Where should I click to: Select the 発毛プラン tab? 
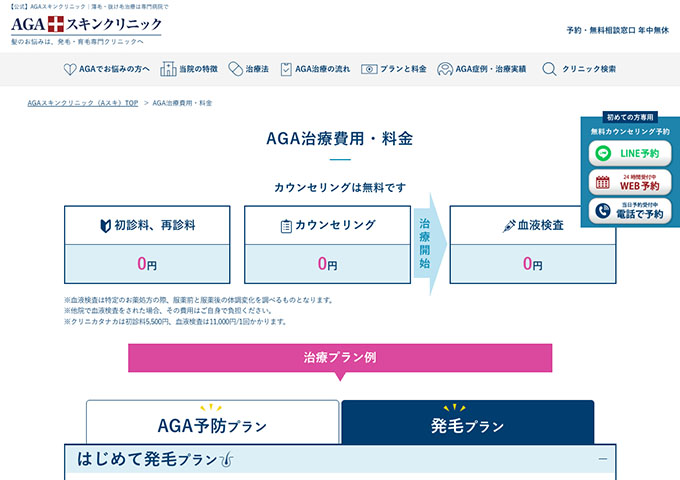[467, 424]
